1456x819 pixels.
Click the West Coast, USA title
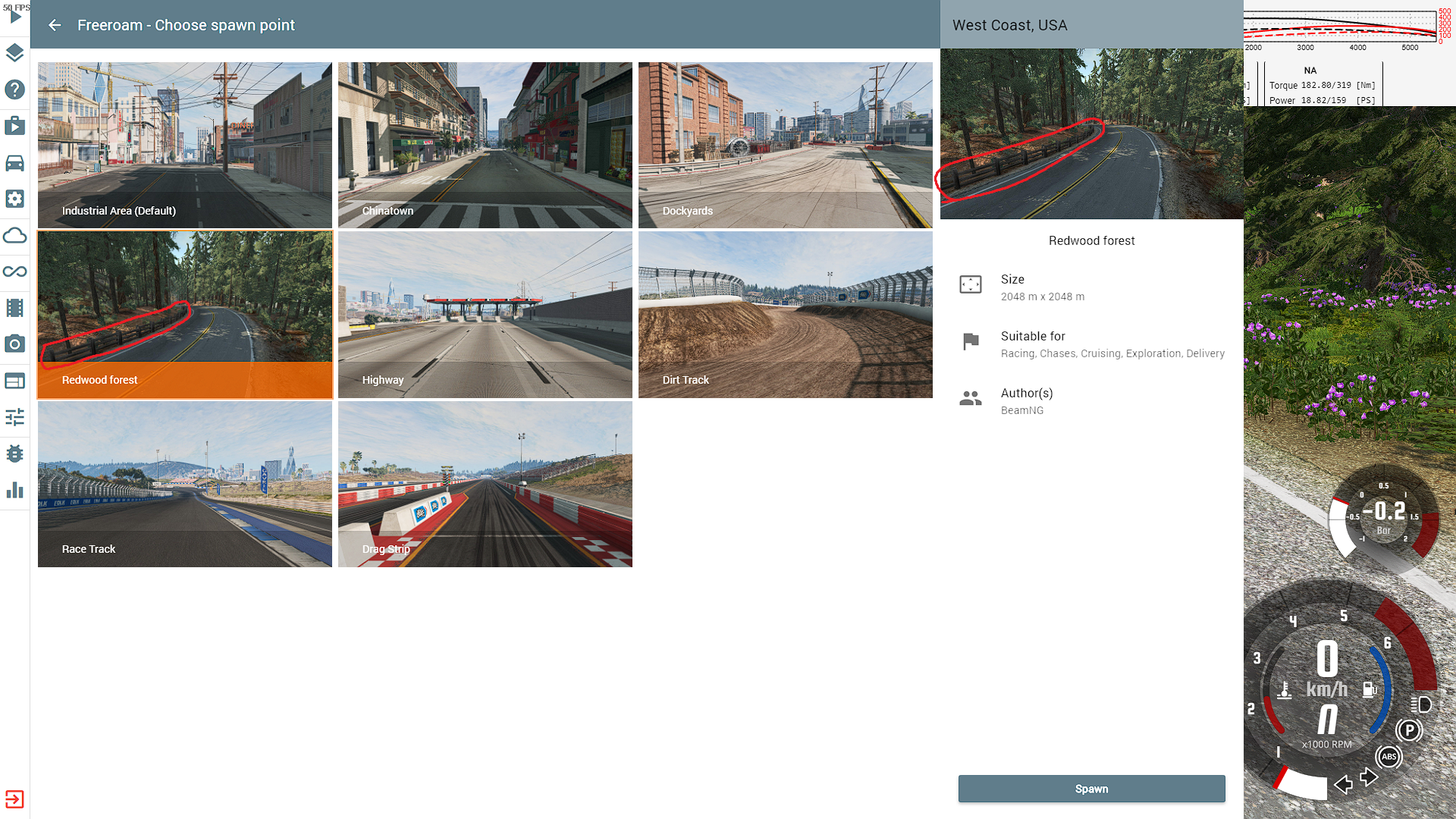click(1009, 25)
